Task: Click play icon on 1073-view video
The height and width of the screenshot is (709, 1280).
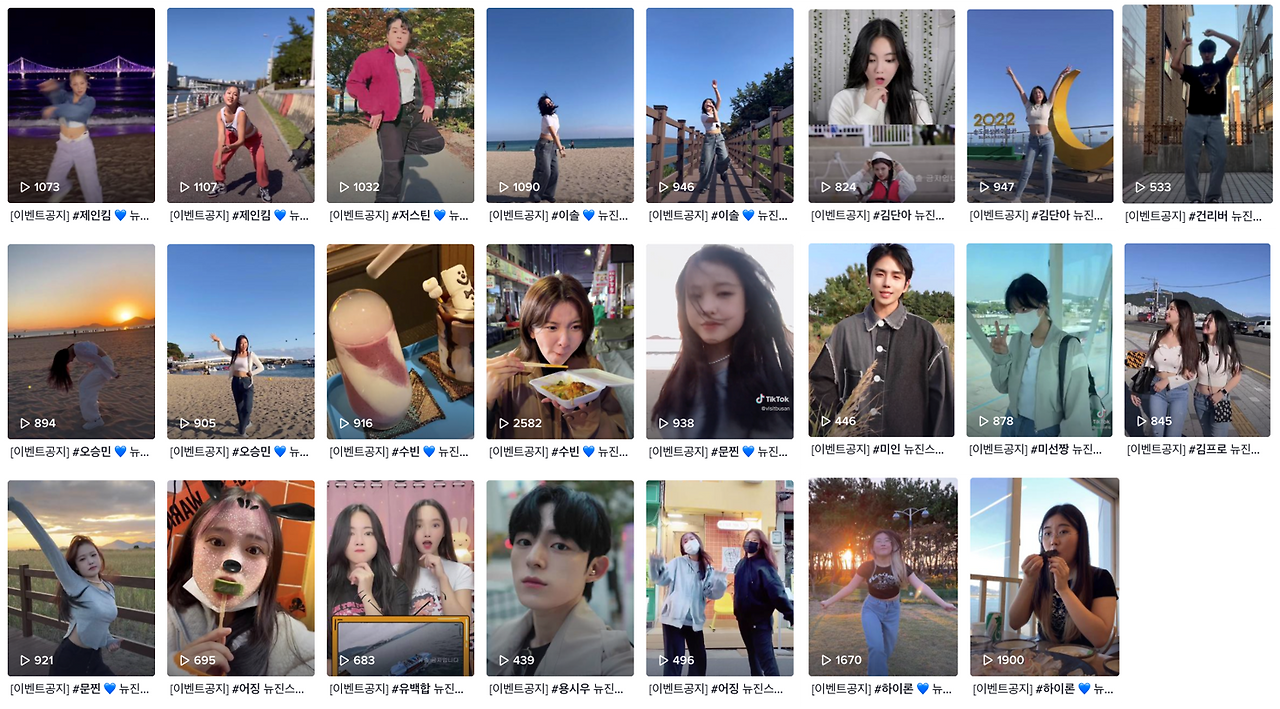Action: pyautogui.click(x=25, y=187)
